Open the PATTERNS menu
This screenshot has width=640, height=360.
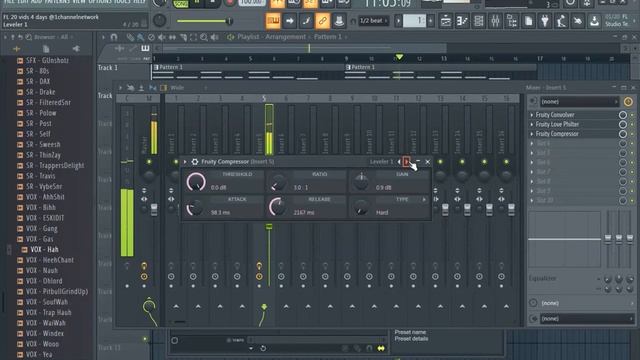coord(57,2)
